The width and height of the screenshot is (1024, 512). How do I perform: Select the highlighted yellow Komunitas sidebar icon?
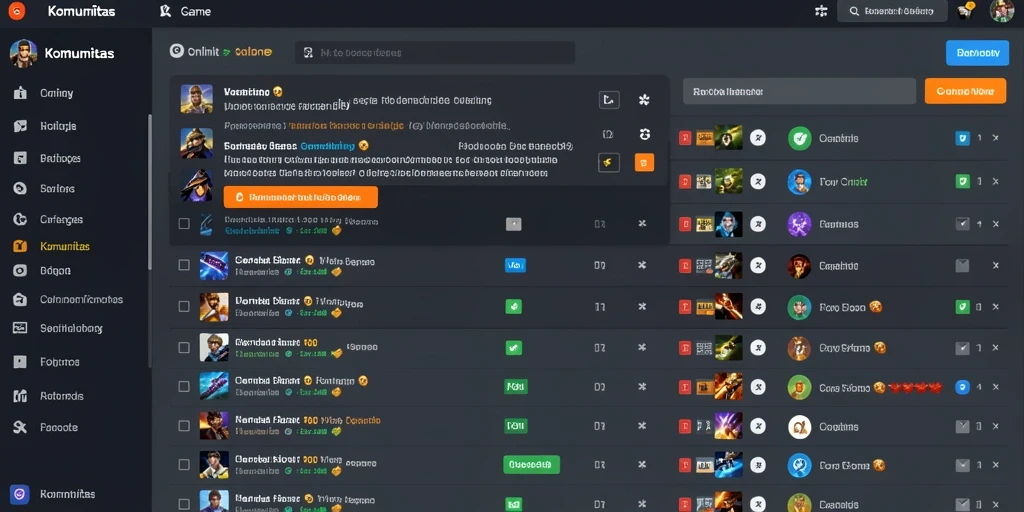click(20, 246)
